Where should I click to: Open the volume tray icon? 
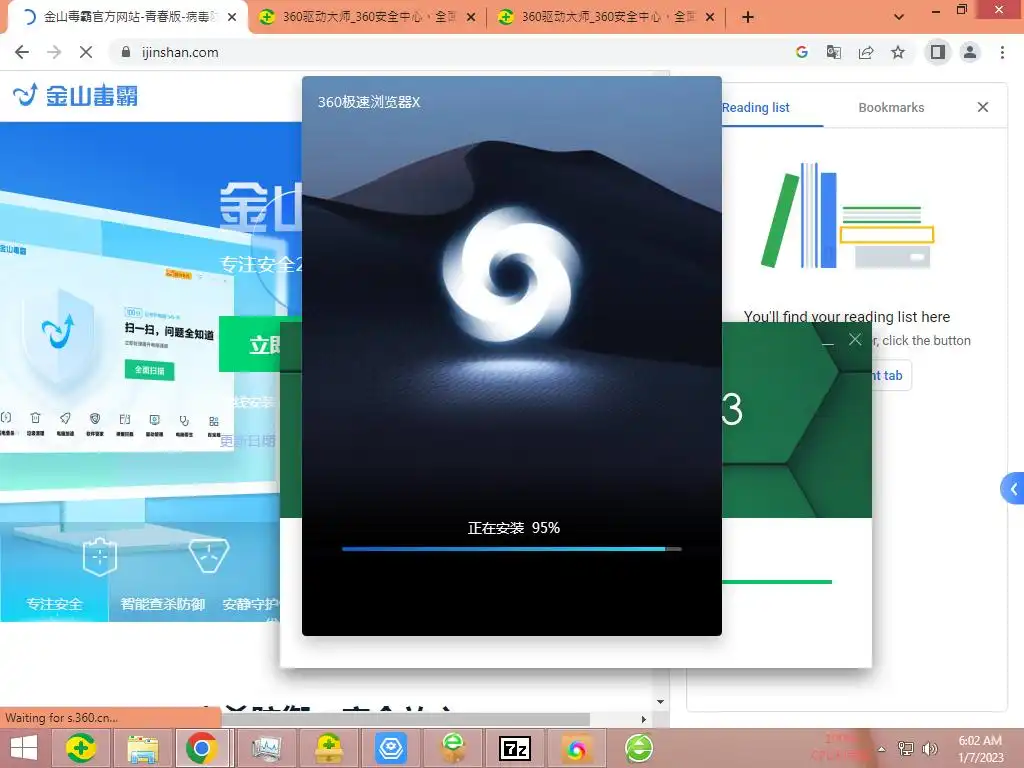[930, 748]
